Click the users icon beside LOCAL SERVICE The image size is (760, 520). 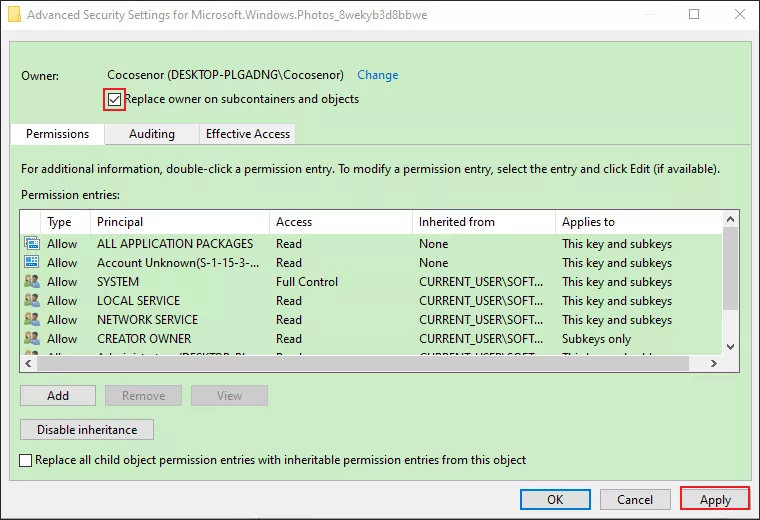32,300
